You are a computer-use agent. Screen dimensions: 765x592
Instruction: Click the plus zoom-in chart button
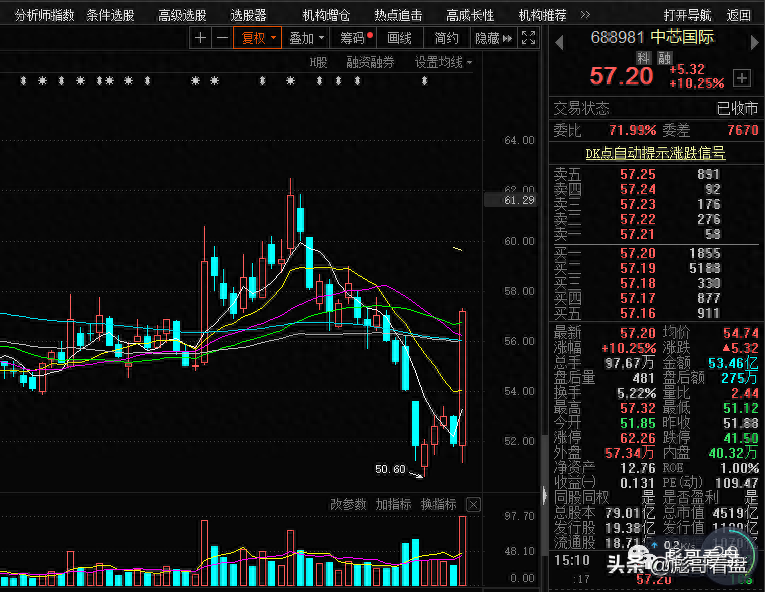click(x=200, y=38)
